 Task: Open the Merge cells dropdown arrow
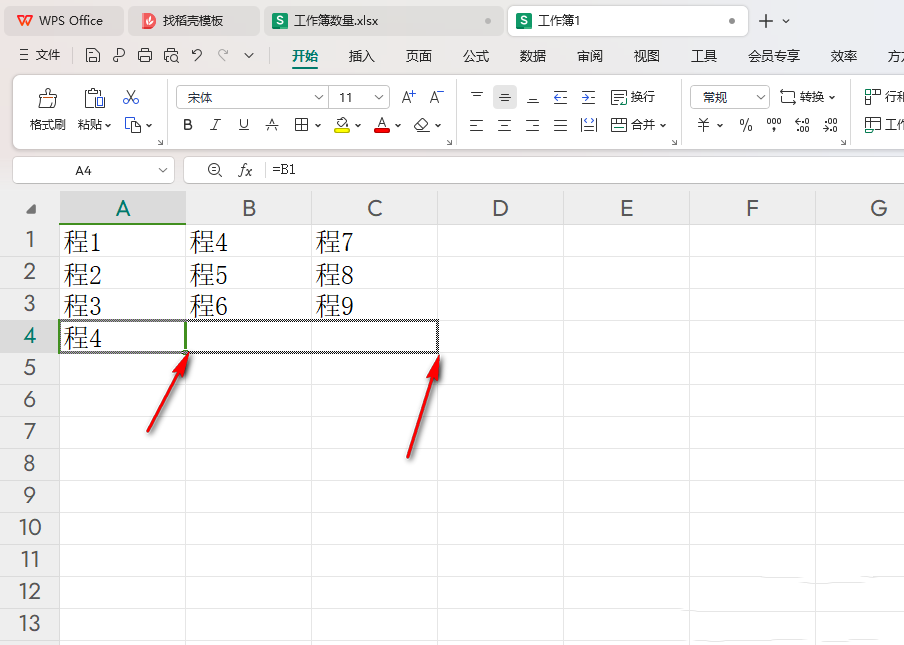[x=663, y=125]
